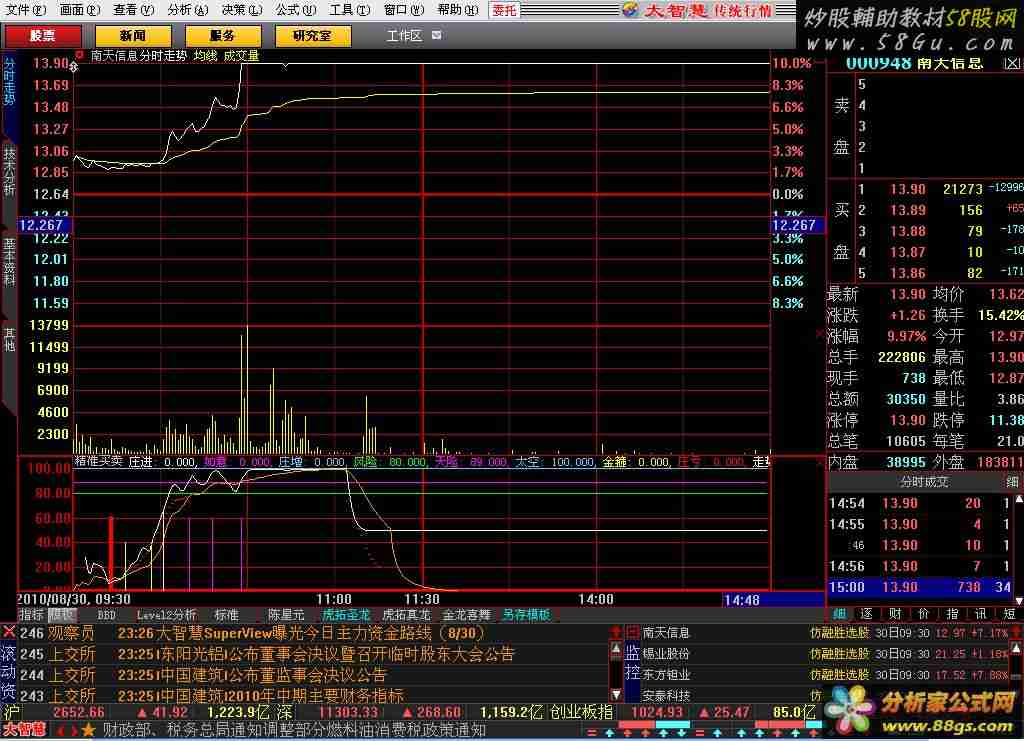Screen dimensions: 1024x741
Task: Click the 大智慧 globe logo icon
Action: (630, 9)
